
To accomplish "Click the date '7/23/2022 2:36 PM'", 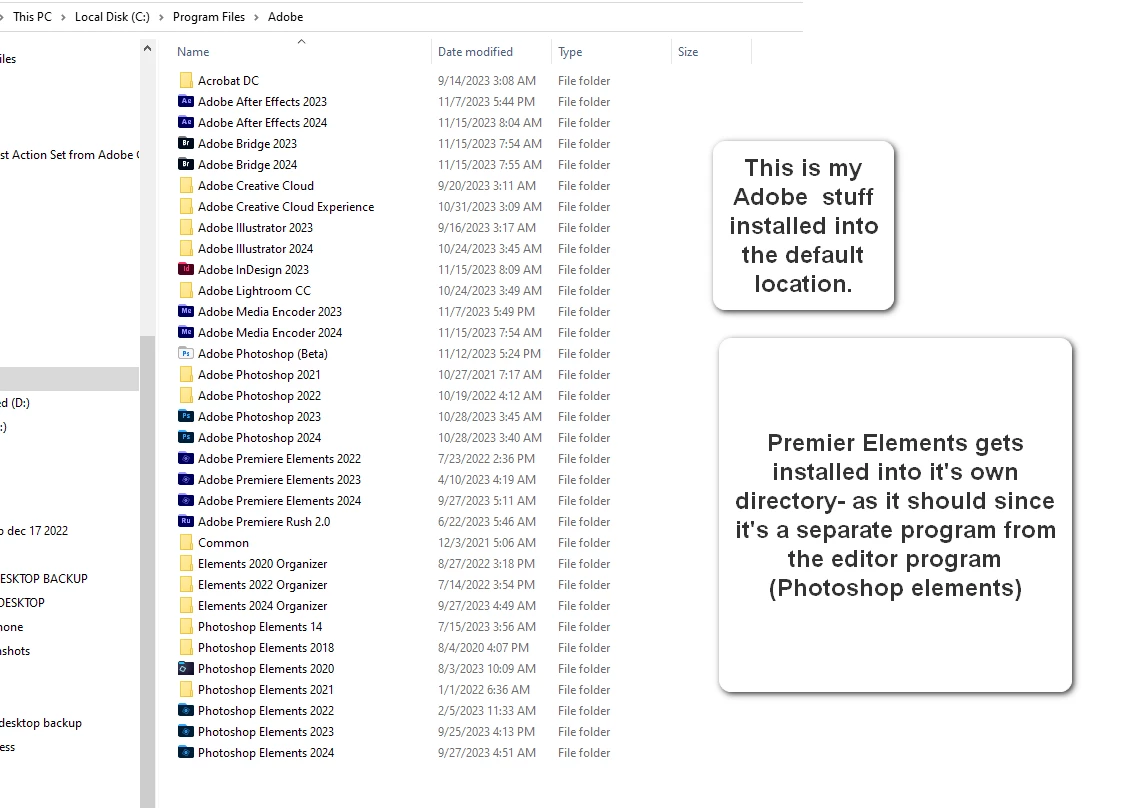I will (487, 459).
